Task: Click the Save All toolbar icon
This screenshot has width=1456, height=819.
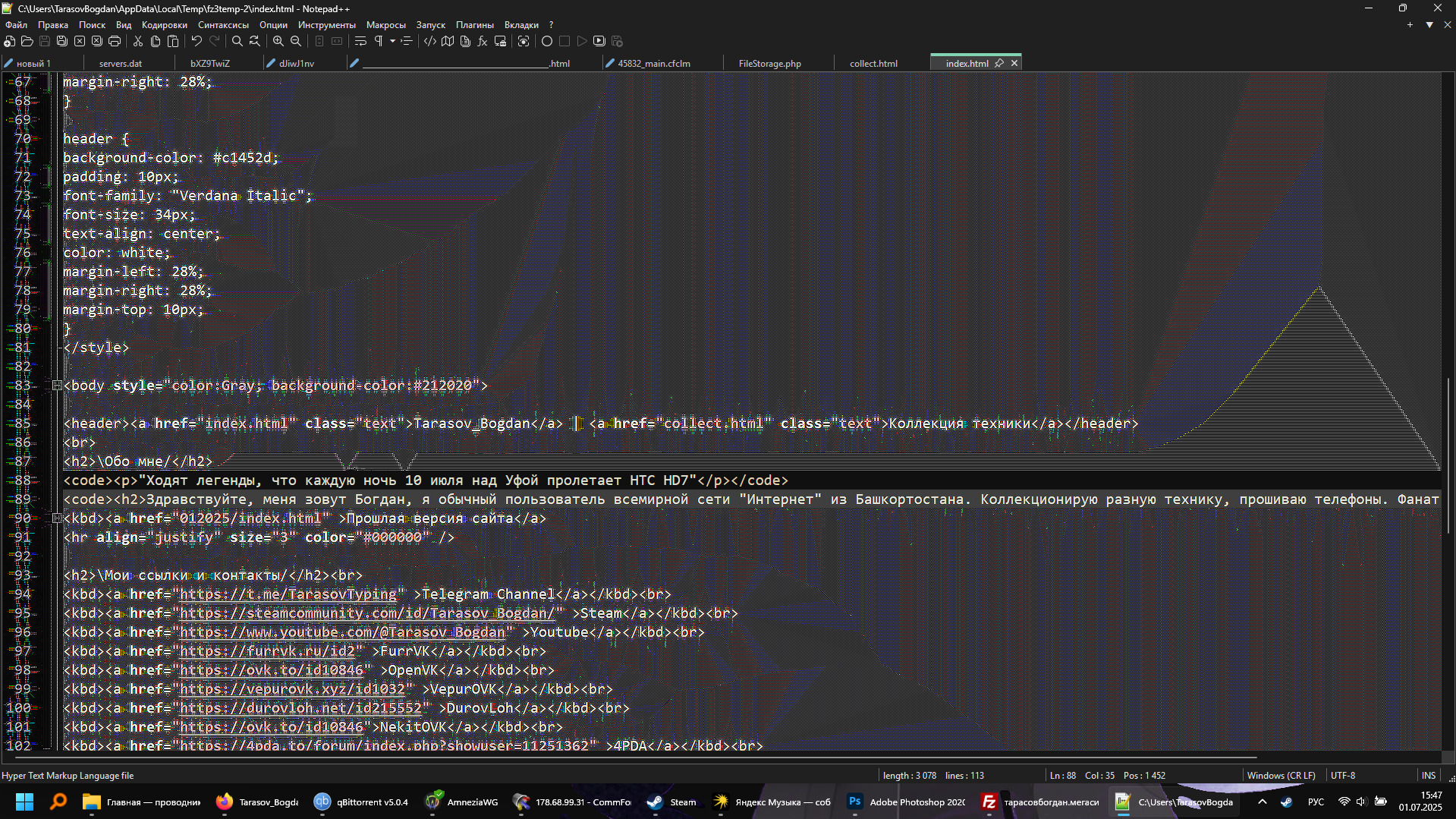Action: [x=62, y=41]
